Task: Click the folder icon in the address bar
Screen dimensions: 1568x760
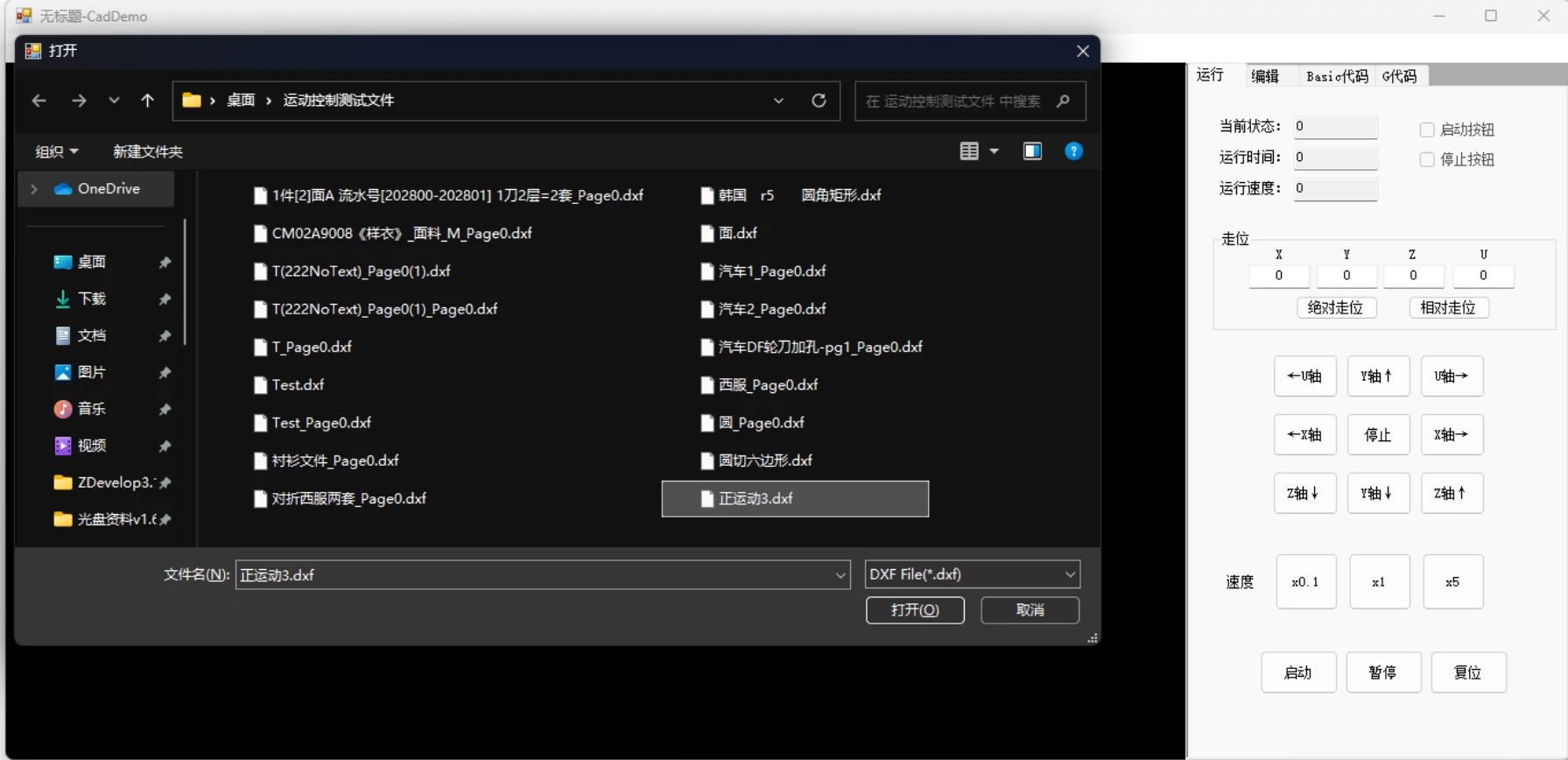Action: point(191,100)
